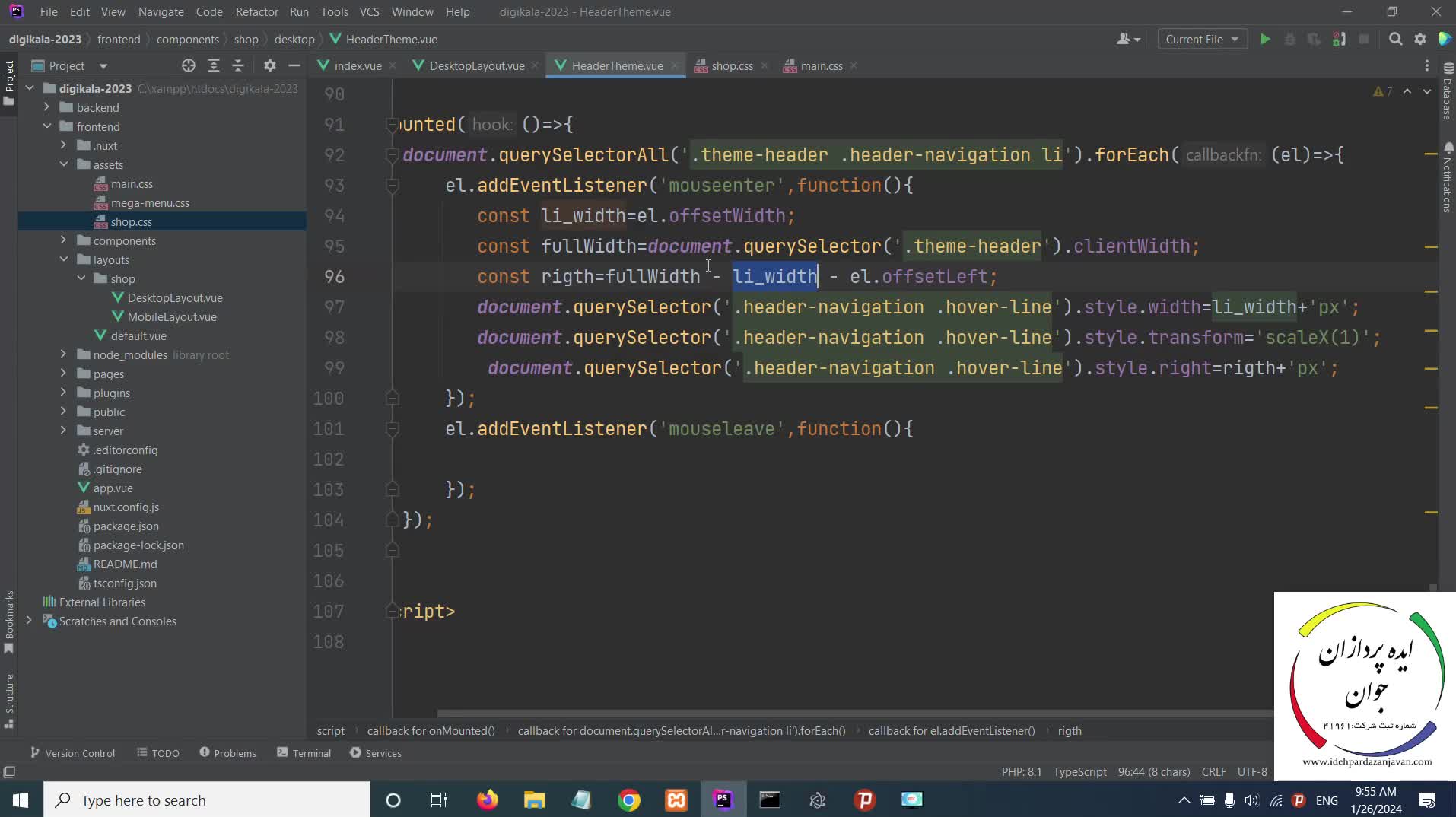The width and height of the screenshot is (1456, 817).
Task: Collapse all items in Project panel
Action: tap(238, 66)
